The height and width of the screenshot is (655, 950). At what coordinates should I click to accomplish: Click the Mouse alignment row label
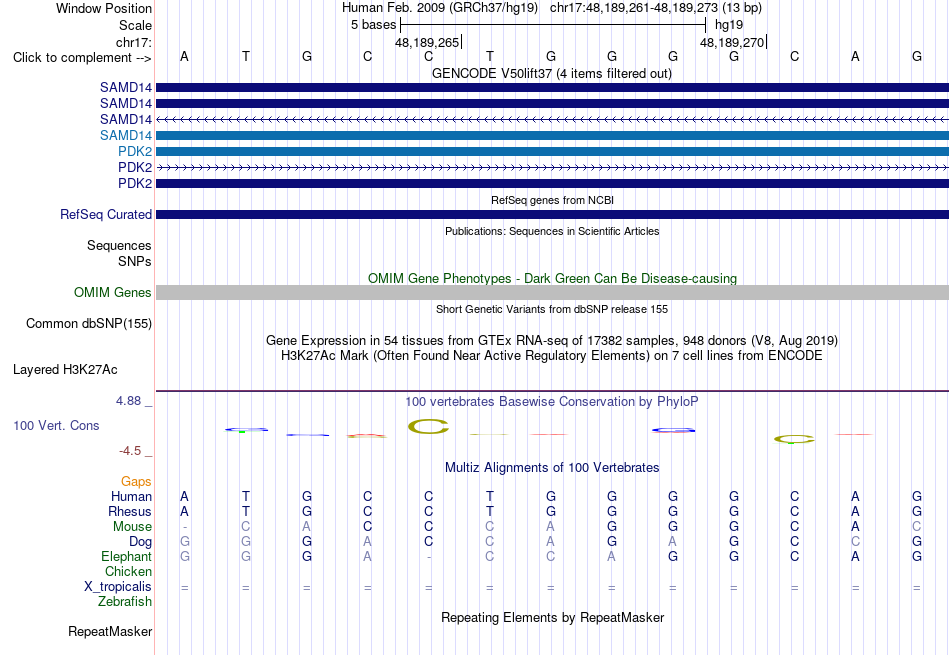tap(133, 527)
